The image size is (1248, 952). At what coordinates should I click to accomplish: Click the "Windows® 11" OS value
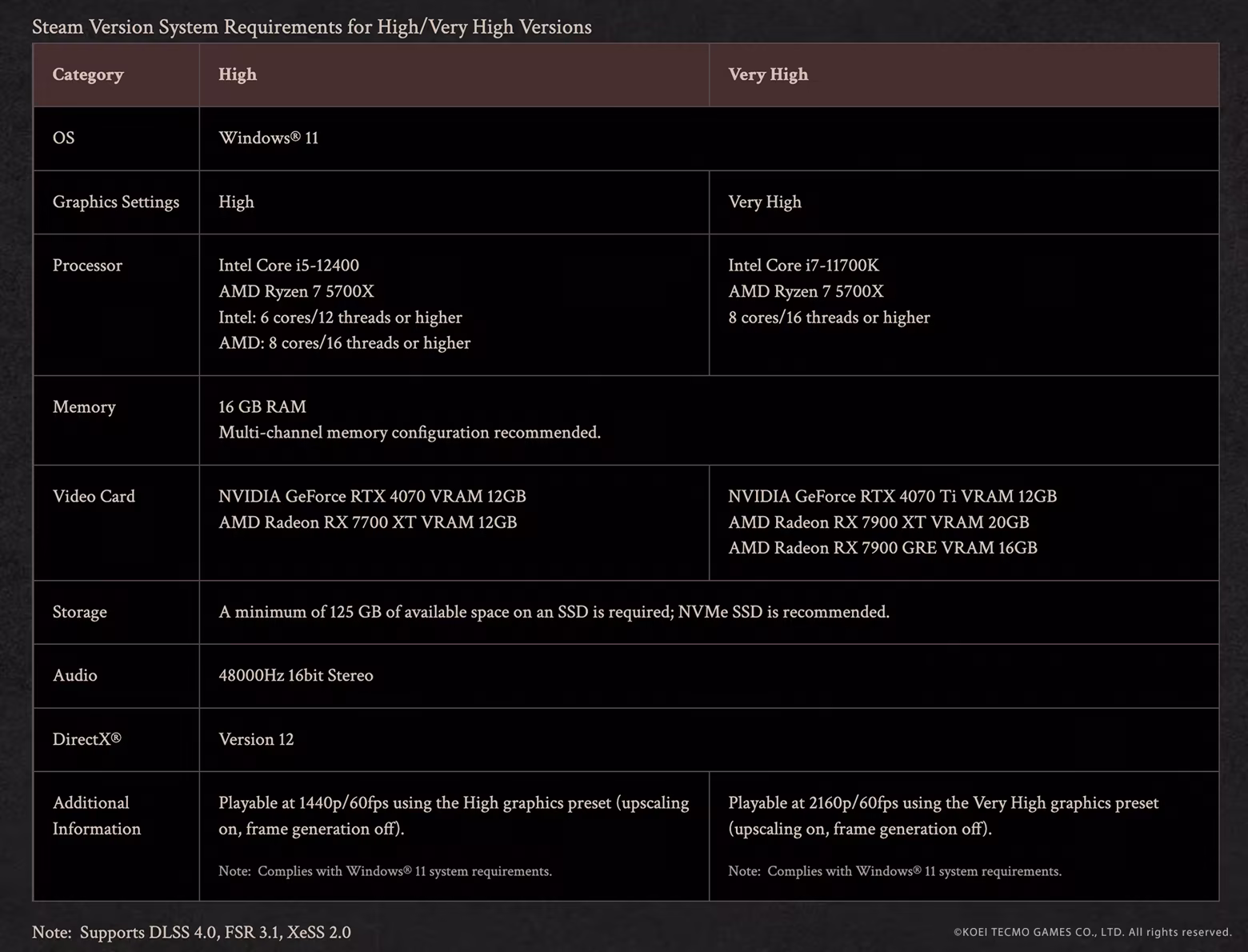[268, 138]
